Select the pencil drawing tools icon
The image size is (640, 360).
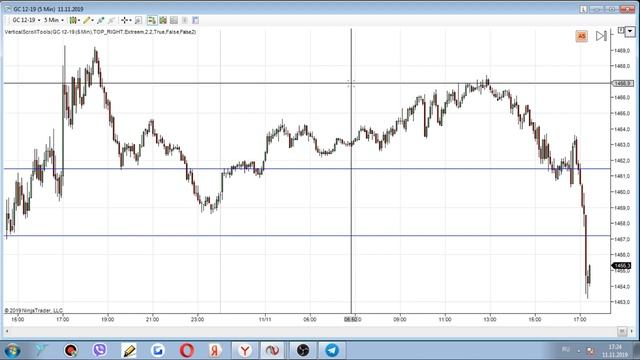(86, 20)
